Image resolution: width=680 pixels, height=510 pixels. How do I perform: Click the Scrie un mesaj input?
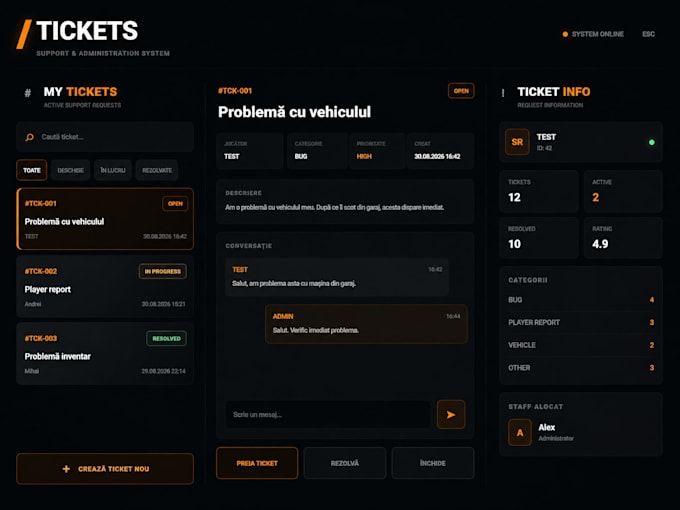[328, 415]
